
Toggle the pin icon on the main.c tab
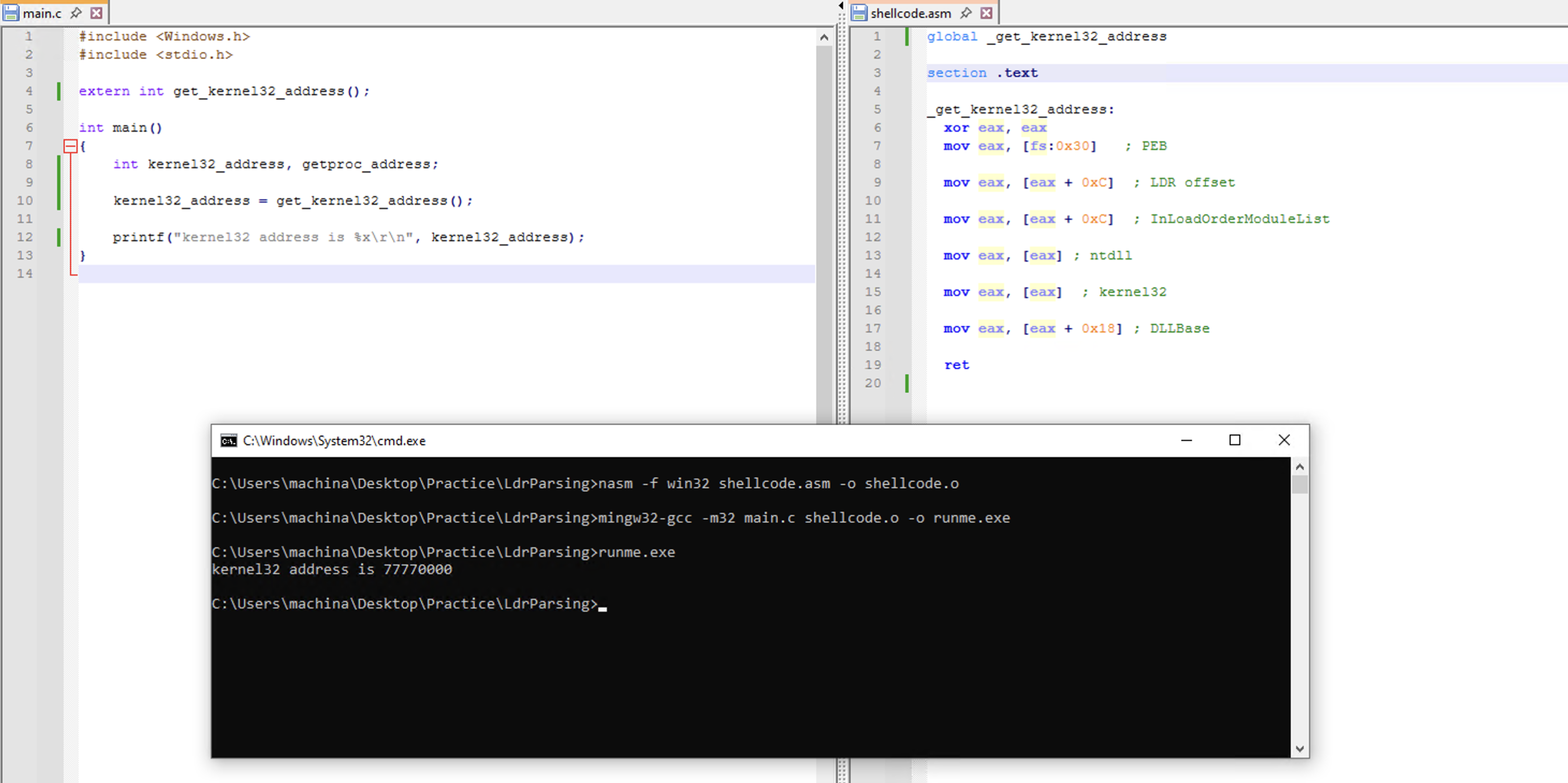click(76, 12)
